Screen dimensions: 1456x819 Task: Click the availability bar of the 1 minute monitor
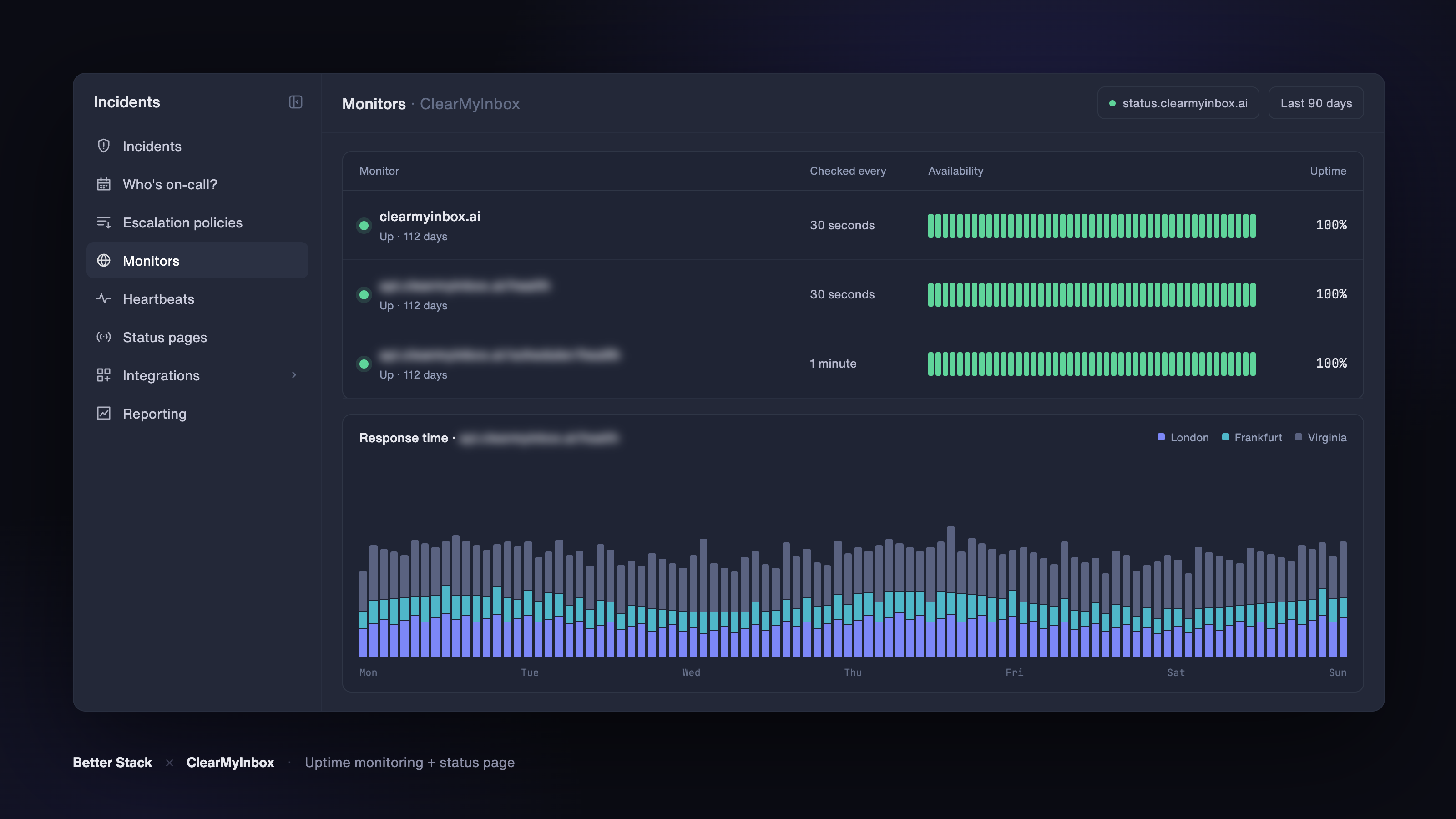(1092, 364)
